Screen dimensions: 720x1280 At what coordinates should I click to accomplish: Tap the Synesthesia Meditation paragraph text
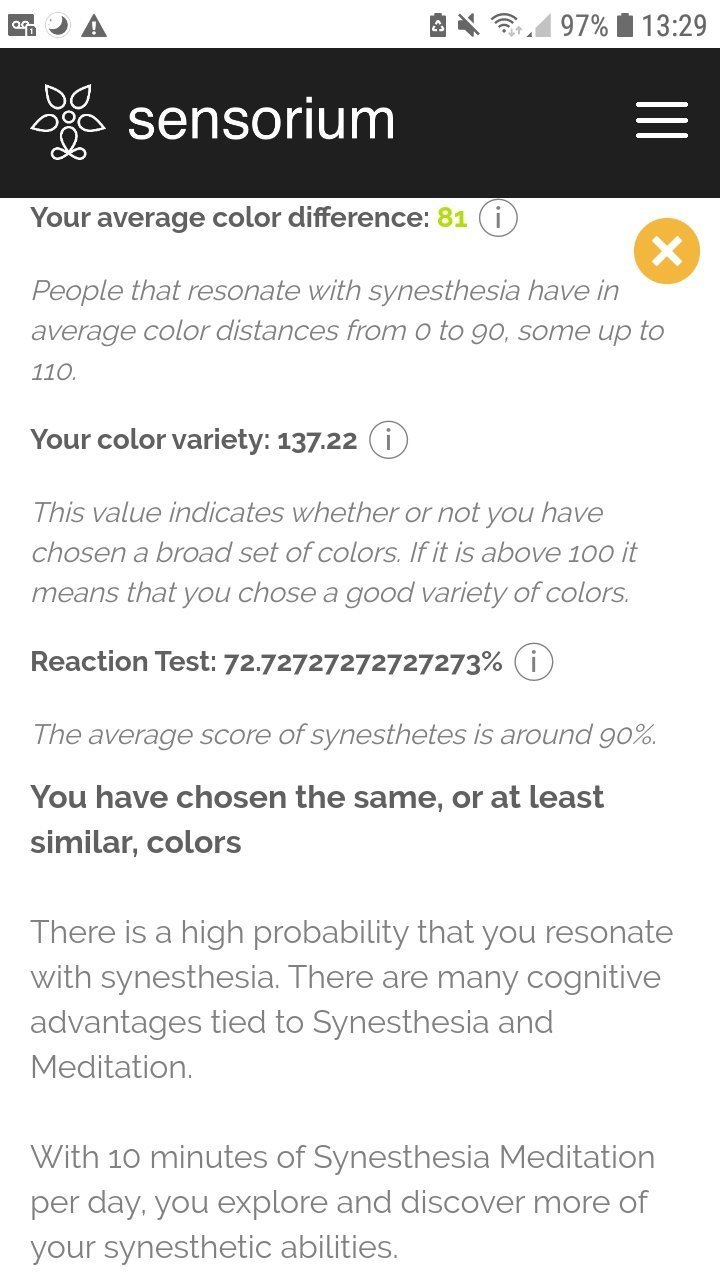pyautogui.click(x=342, y=1201)
